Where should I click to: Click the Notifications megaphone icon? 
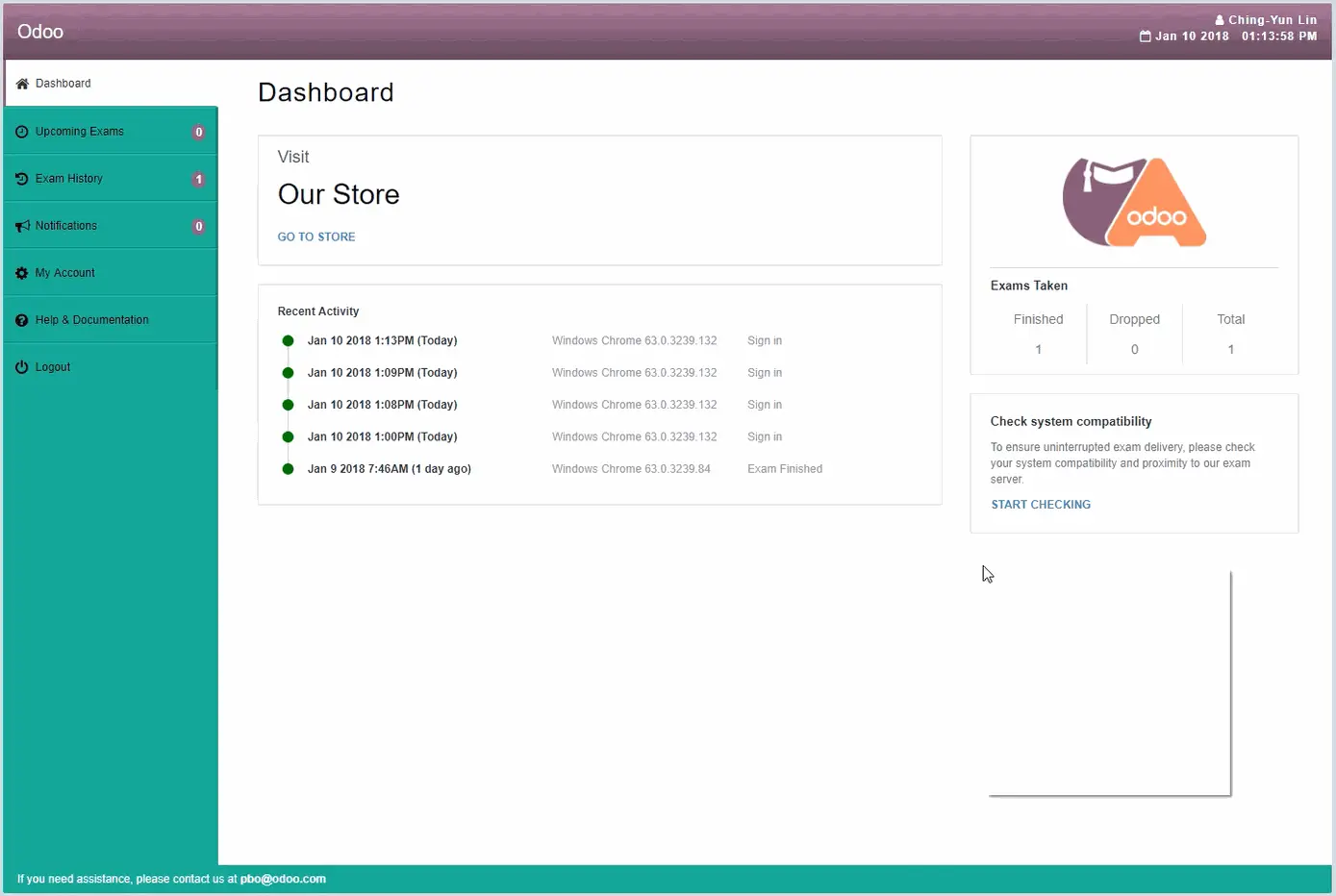[22, 226]
